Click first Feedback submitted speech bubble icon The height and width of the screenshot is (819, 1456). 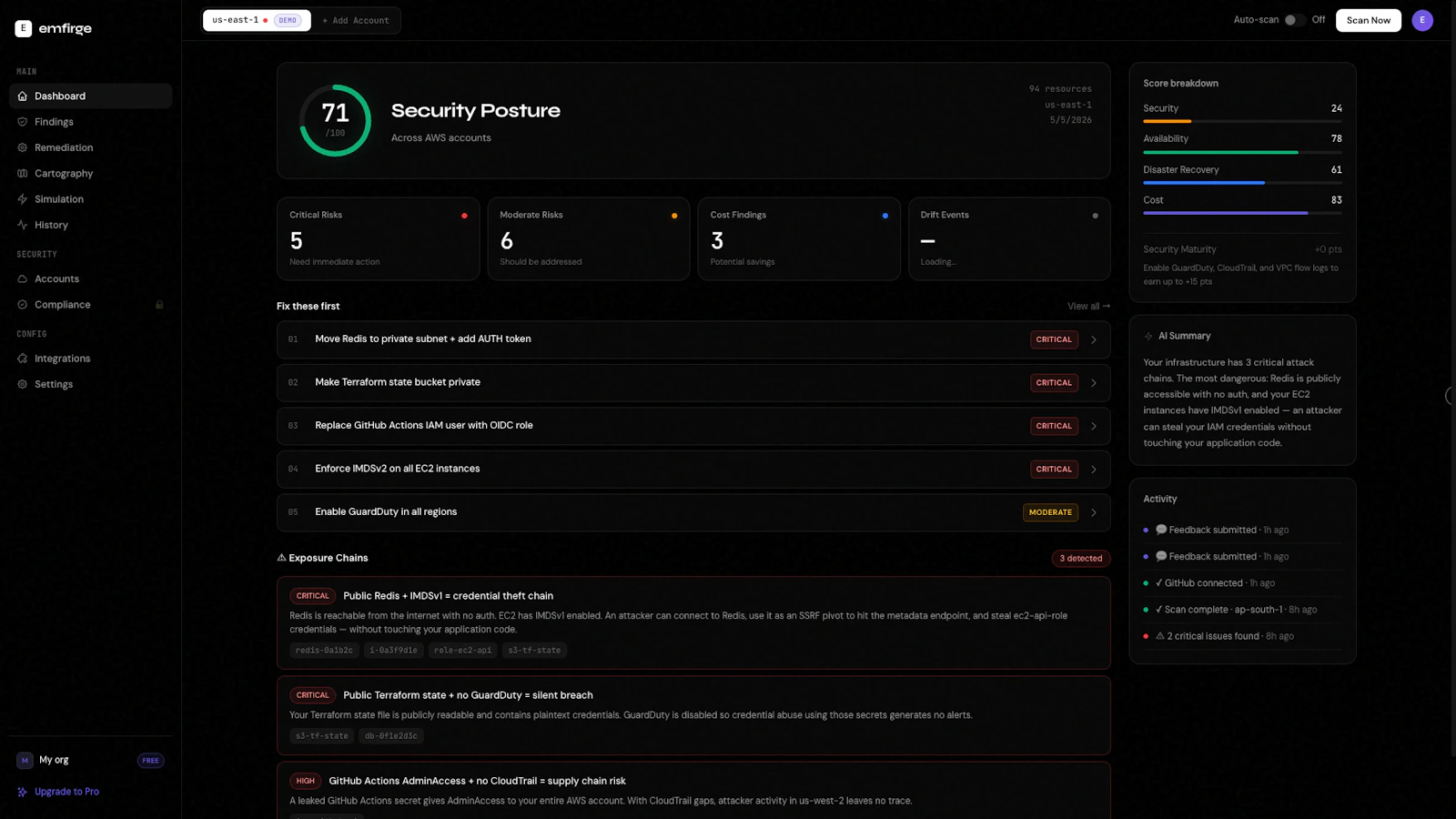1161,530
